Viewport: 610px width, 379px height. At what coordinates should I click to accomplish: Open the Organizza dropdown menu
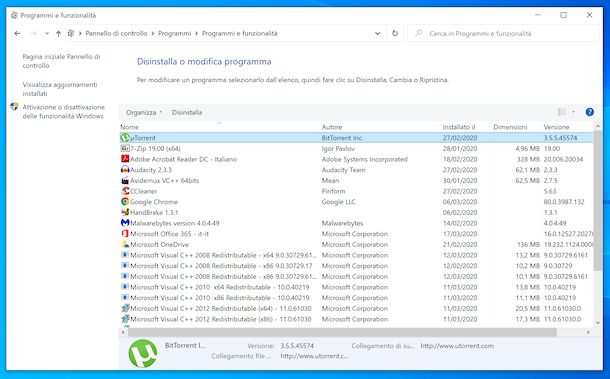click(144, 112)
